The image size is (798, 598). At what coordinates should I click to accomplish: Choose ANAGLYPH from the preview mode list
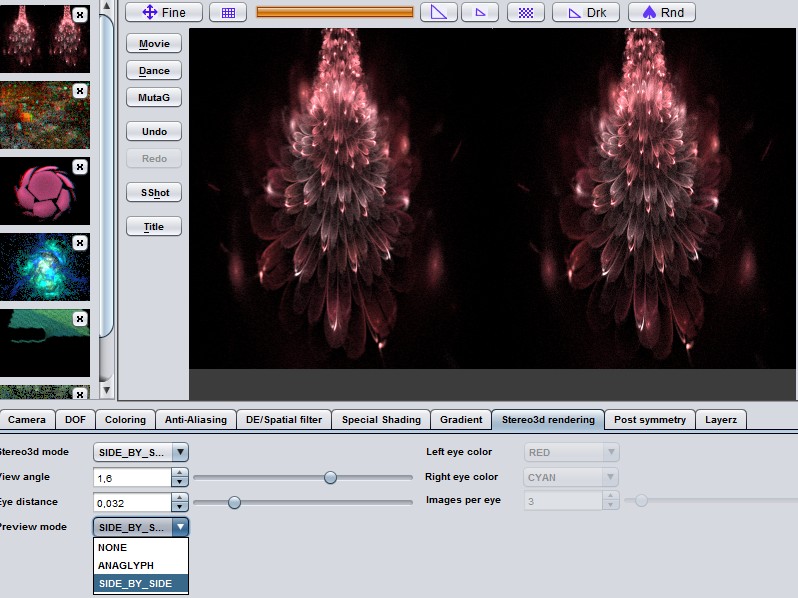pos(126,566)
